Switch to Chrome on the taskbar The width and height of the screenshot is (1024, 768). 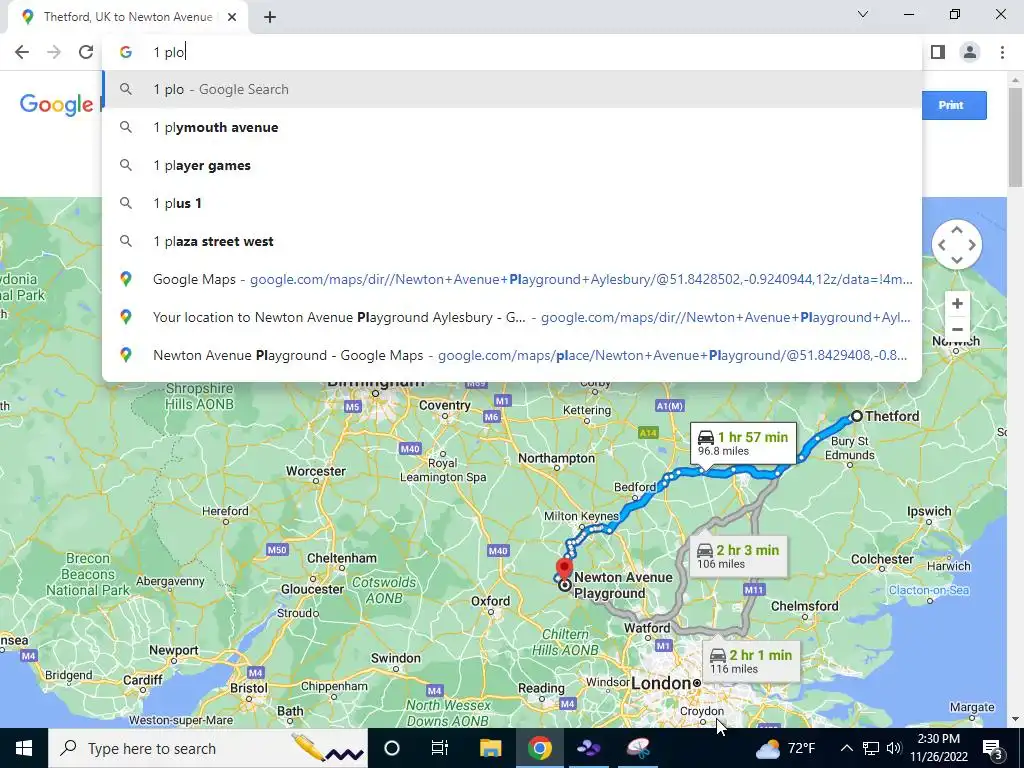[539, 748]
